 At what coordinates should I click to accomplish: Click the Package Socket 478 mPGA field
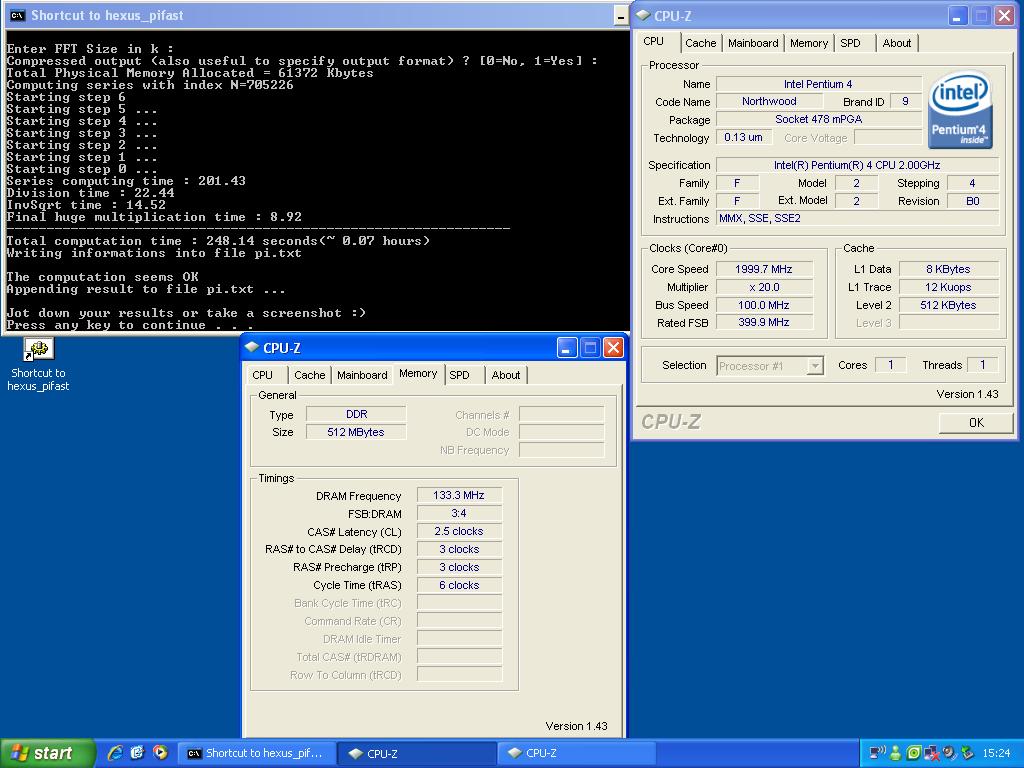pos(818,120)
